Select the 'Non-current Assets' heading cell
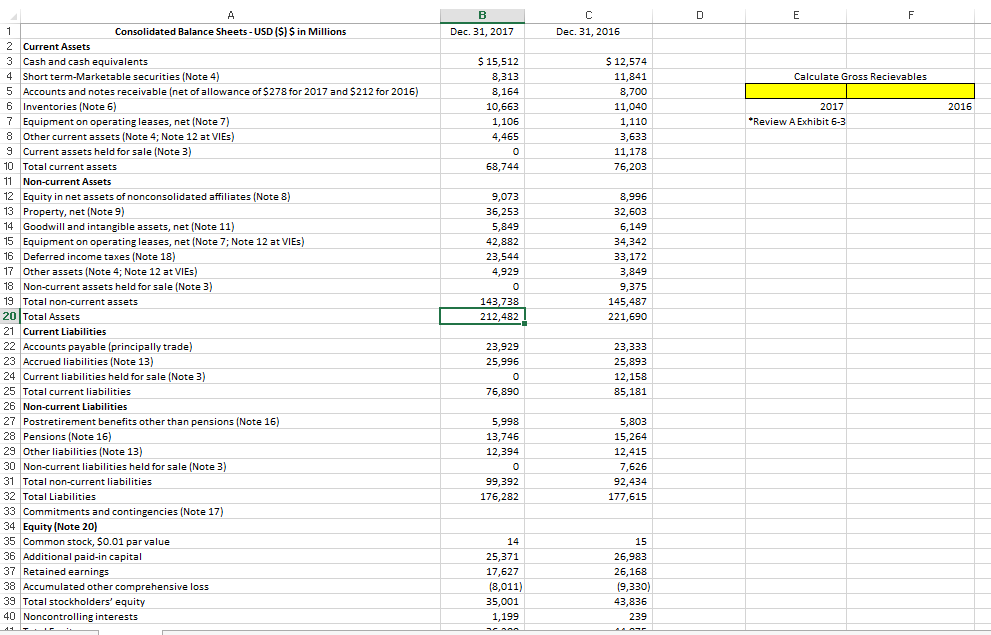The width and height of the screenshot is (991, 635). [231, 181]
